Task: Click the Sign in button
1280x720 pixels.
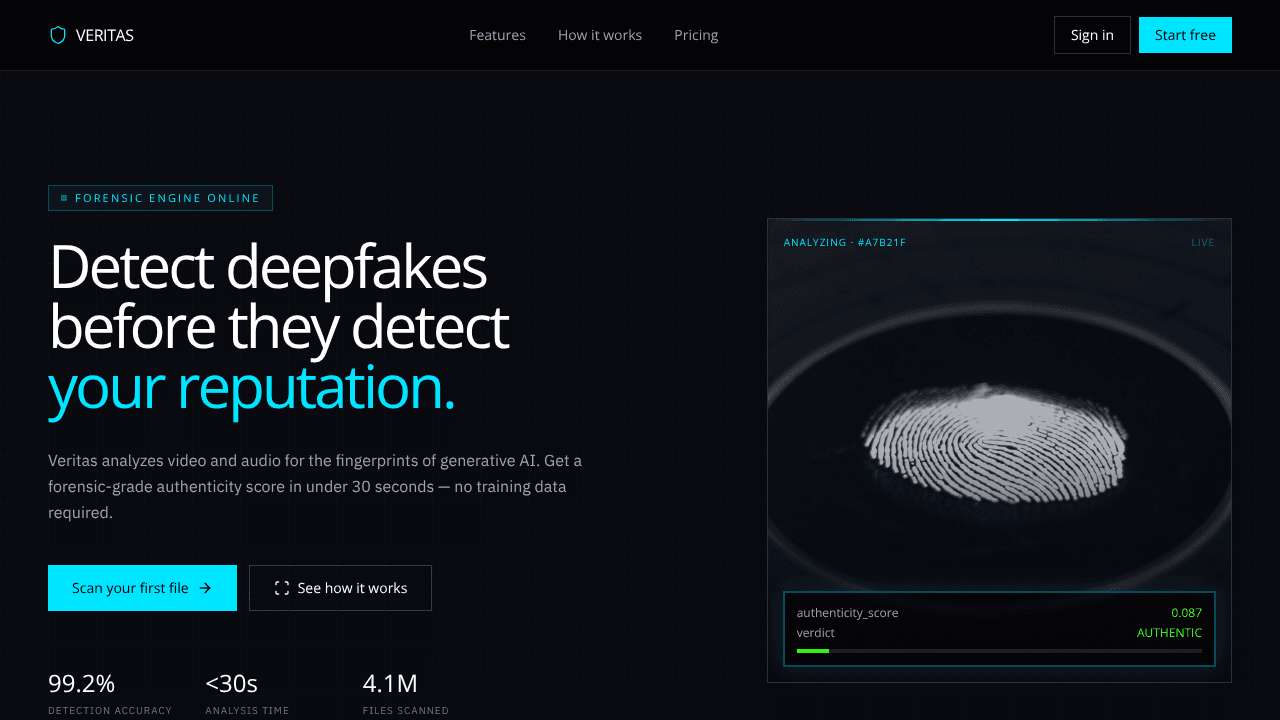Action: (1092, 35)
